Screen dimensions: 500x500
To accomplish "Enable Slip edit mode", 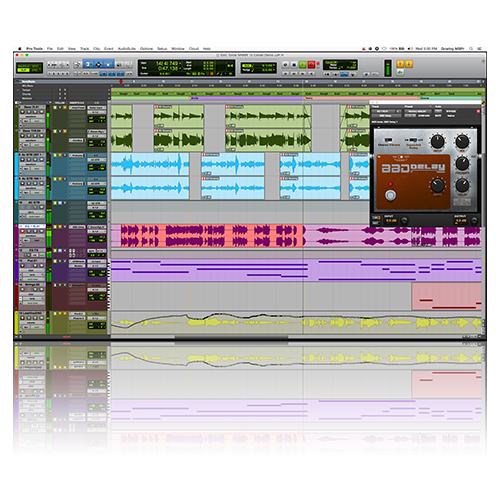I will pos(23,70).
